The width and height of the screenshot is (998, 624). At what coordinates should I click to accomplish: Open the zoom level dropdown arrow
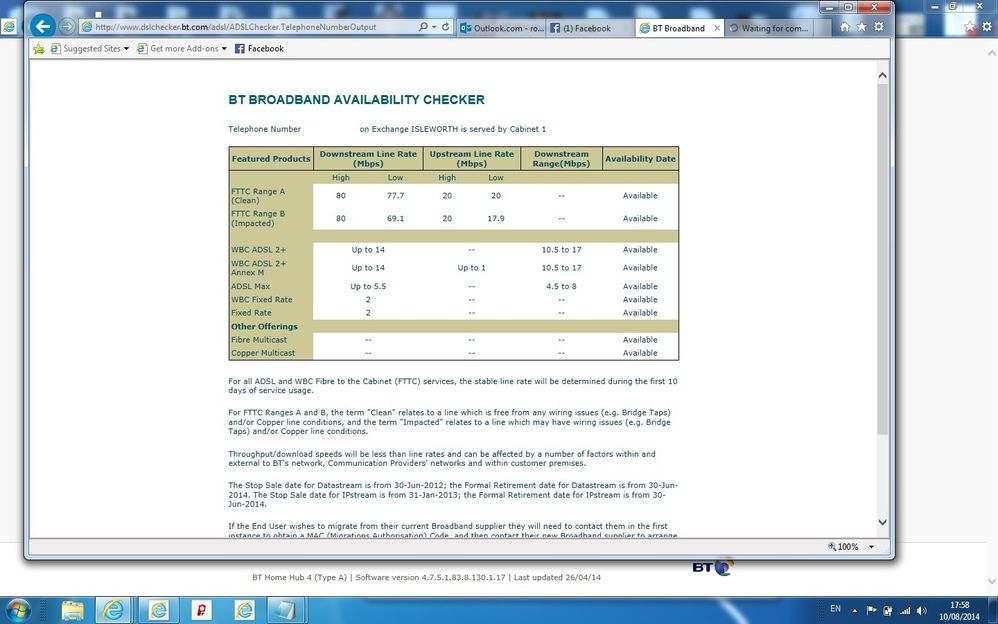coord(871,547)
